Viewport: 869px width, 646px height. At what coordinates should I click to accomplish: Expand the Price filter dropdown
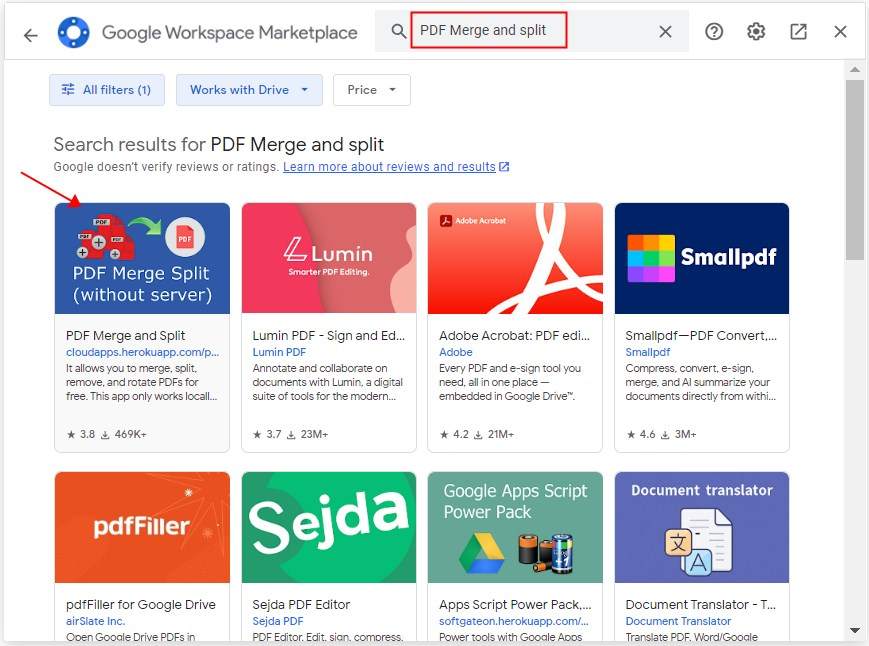pos(371,90)
